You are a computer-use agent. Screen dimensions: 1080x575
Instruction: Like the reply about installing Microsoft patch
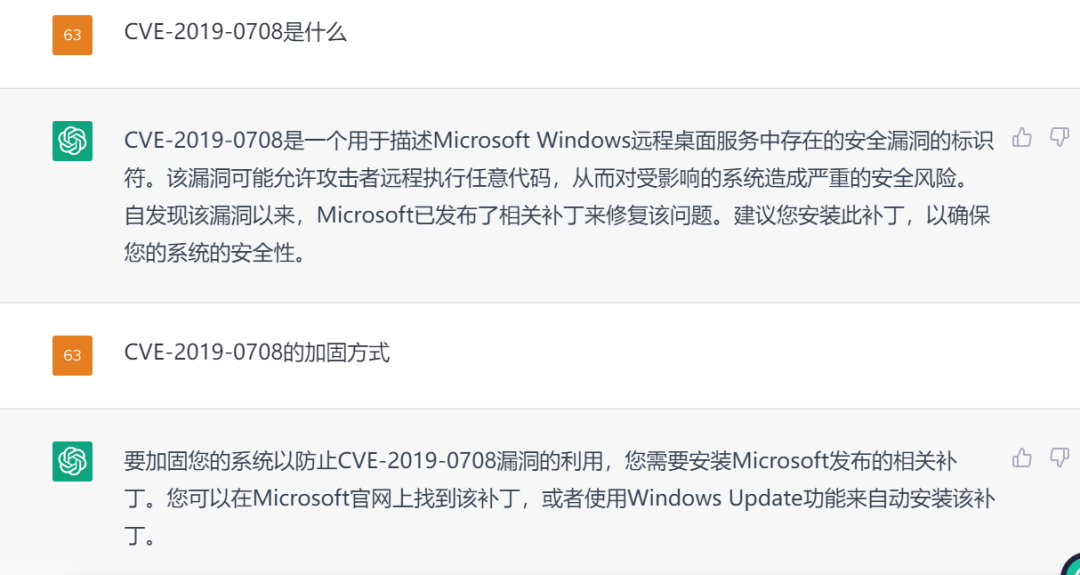(x=1021, y=458)
